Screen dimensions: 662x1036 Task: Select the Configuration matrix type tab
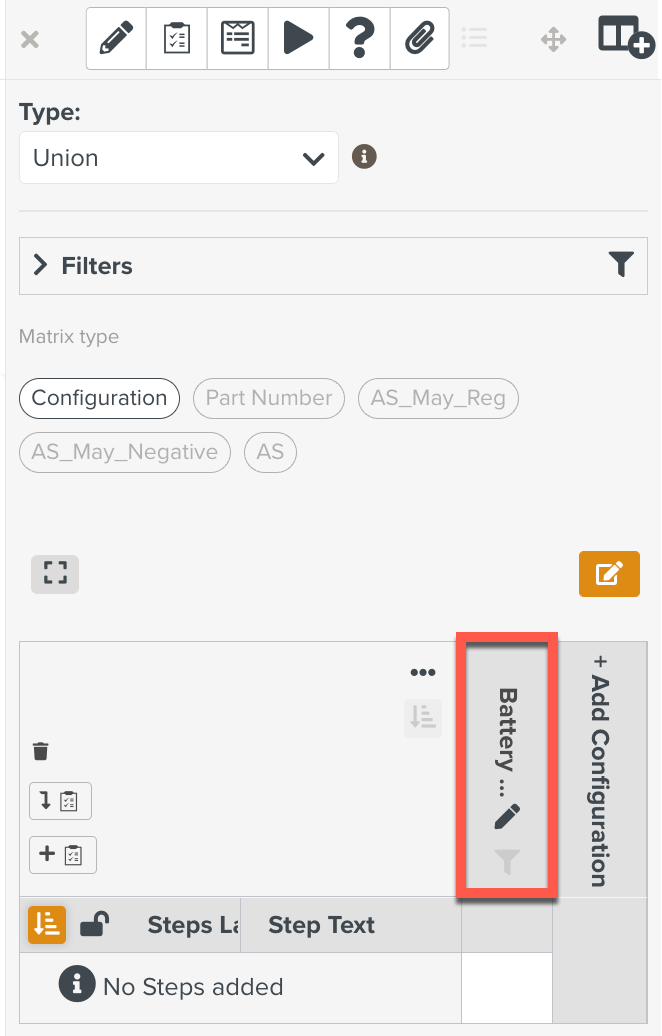99,398
